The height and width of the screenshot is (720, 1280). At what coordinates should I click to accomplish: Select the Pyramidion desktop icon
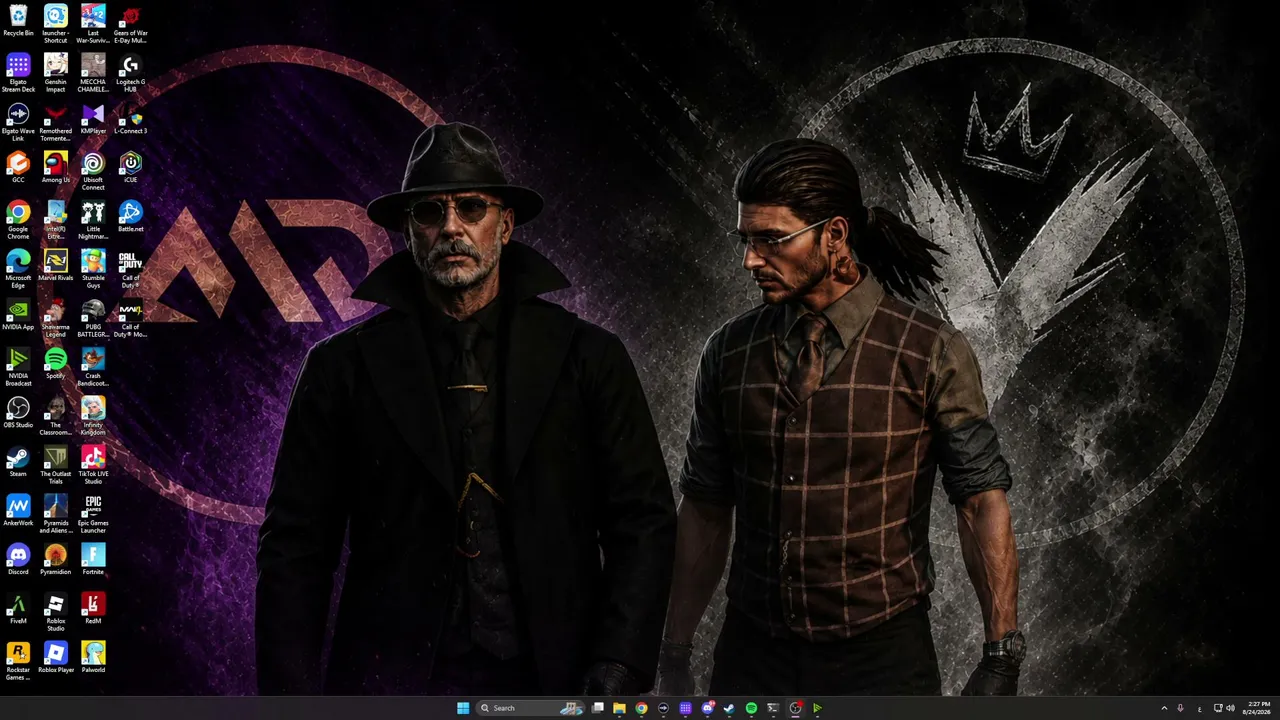click(56, 560)
